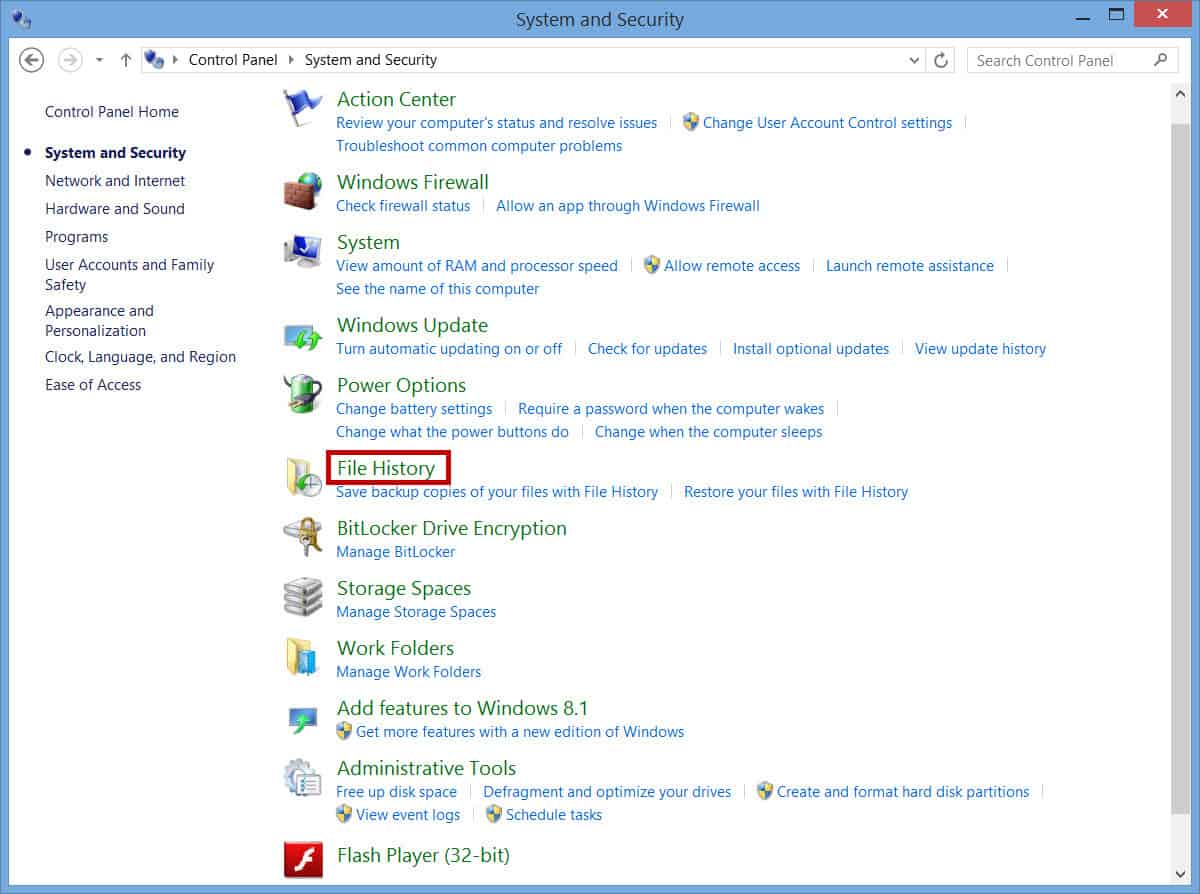Expand the address bar history dropdown
Viewport: 1200px width, 894px height.
point(914,60)
